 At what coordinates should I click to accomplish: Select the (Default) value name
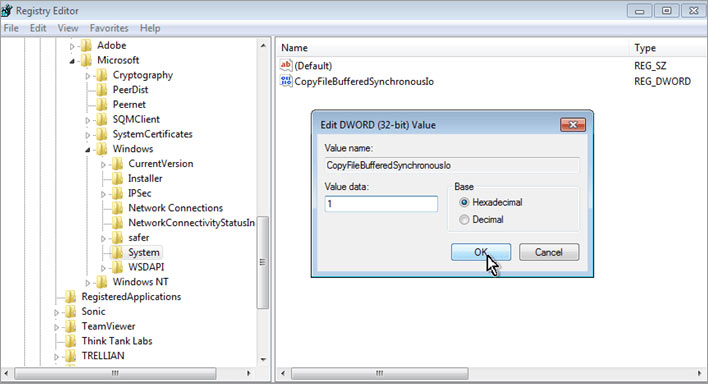tap(313, 66)
